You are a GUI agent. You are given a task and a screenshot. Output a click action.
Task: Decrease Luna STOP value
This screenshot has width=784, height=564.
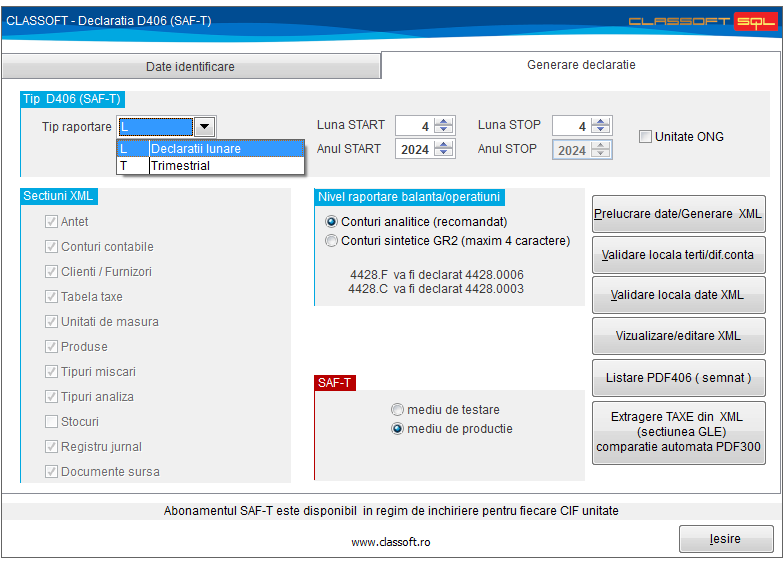pyautogui.click(x=600, y=130)
